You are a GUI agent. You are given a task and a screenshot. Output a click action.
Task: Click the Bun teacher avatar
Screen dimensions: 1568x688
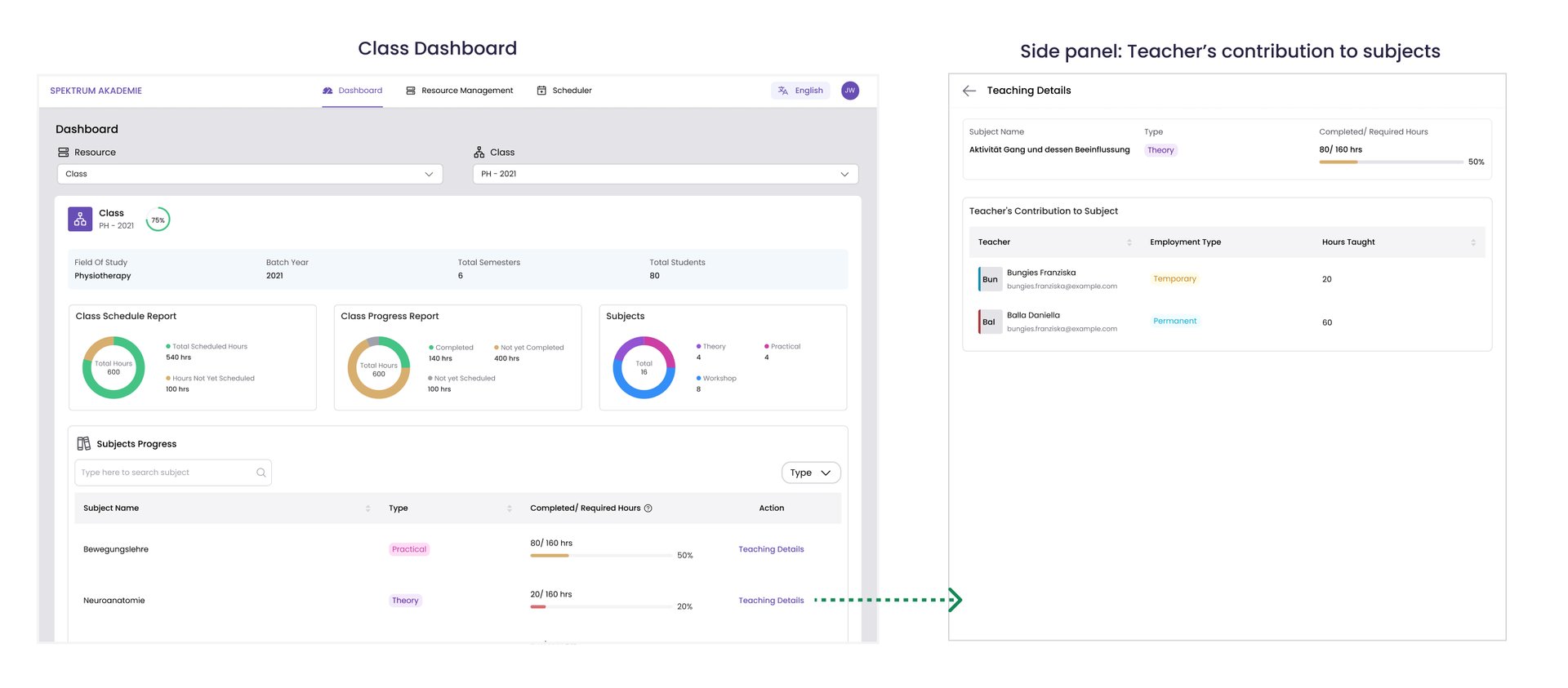990,279
